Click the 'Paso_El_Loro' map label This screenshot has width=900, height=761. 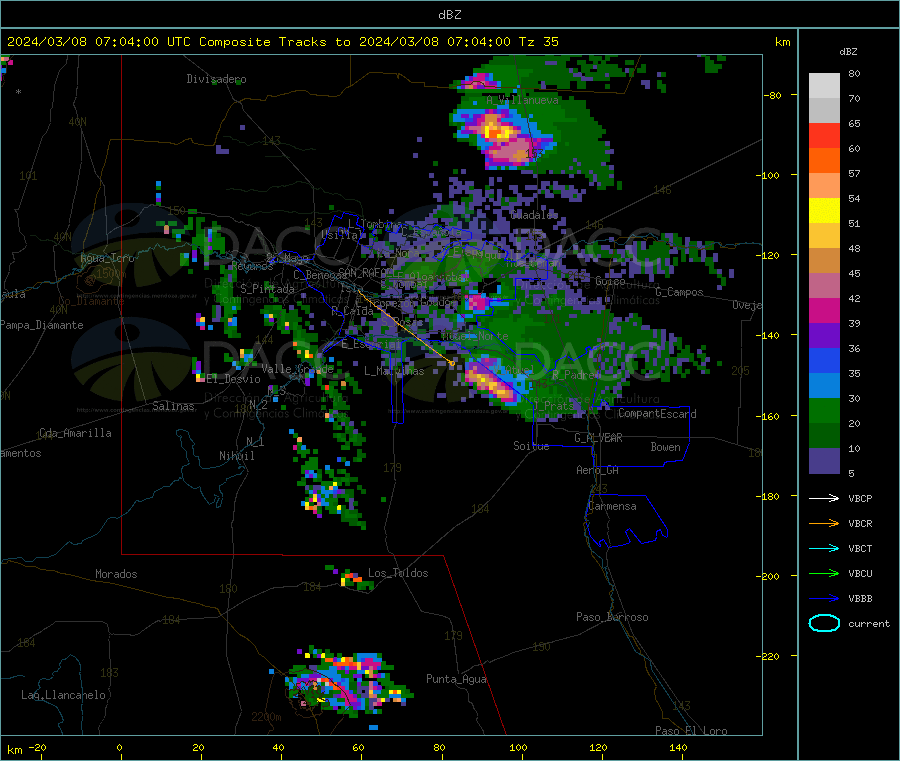point(691,731)
